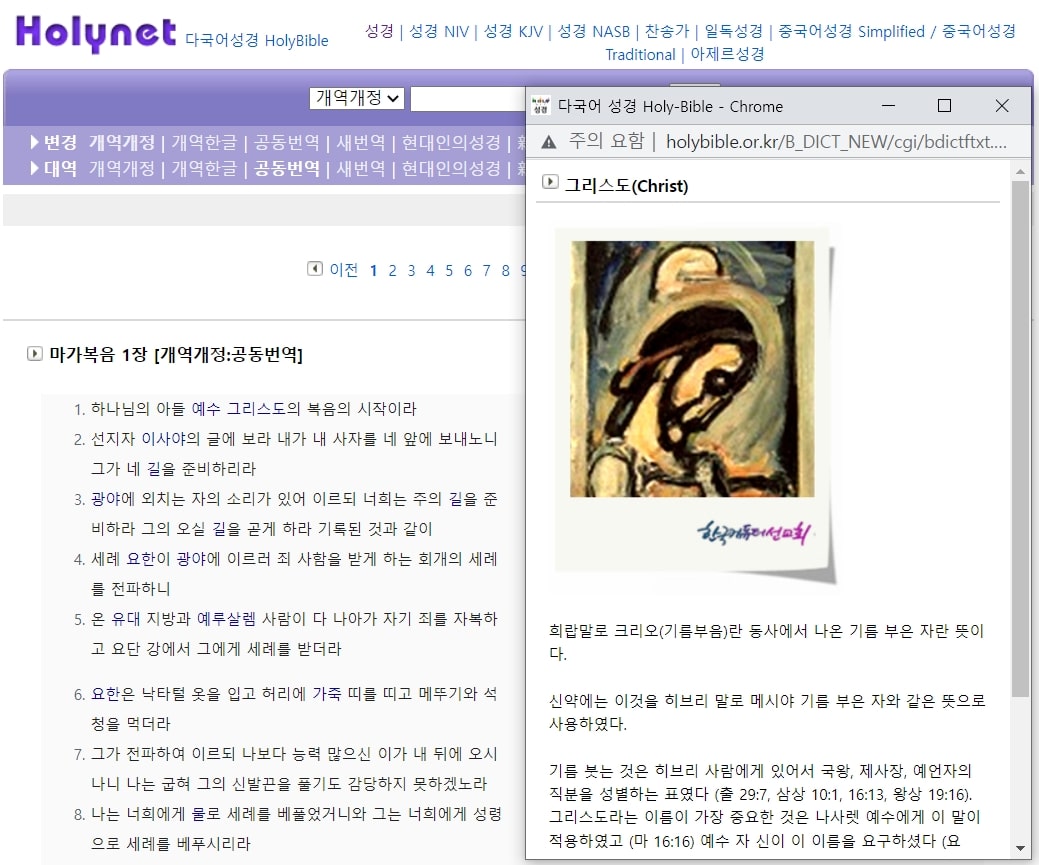Select 현대인의성경 in the 변경 row
1039x865 pixels.
point(451,143)
